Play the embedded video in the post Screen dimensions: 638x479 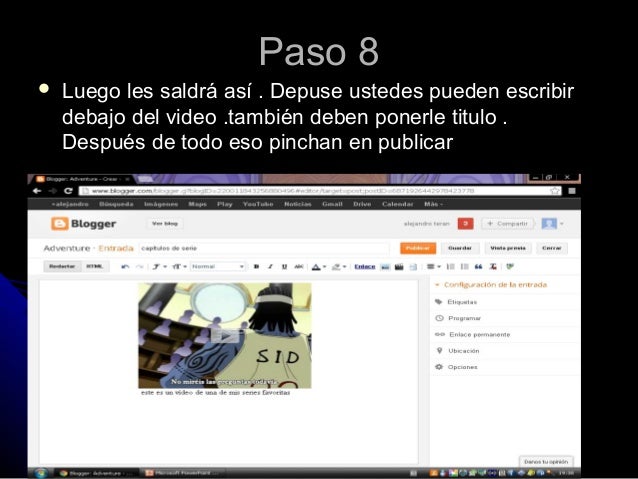[225, 336]
